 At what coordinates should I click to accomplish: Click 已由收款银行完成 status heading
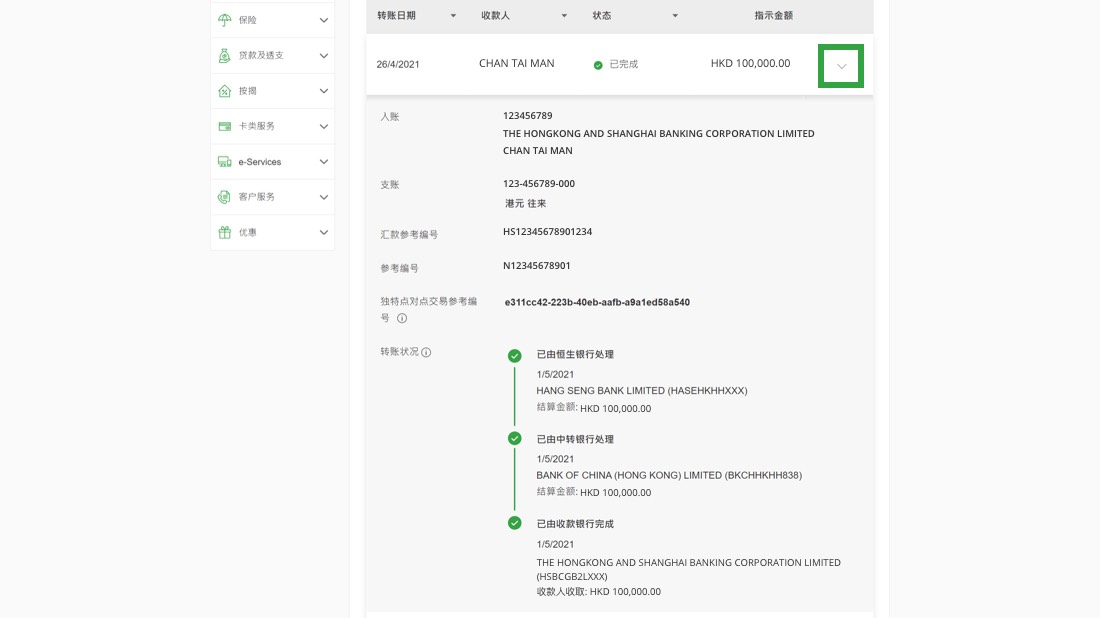(575, 524)
